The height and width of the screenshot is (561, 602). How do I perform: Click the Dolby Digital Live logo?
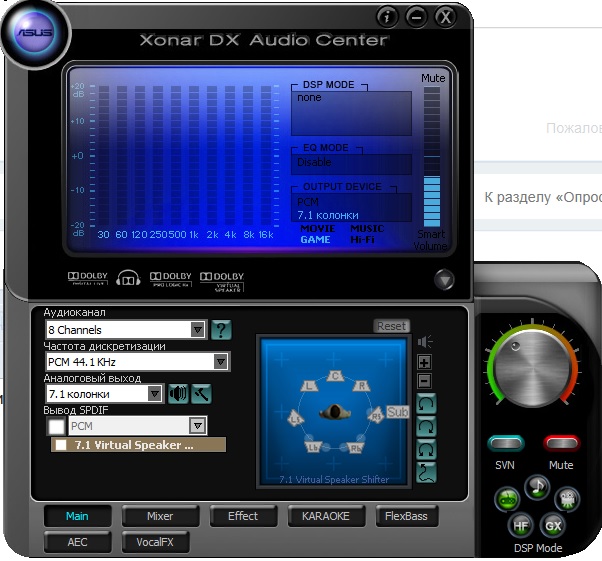coord(88,278)
